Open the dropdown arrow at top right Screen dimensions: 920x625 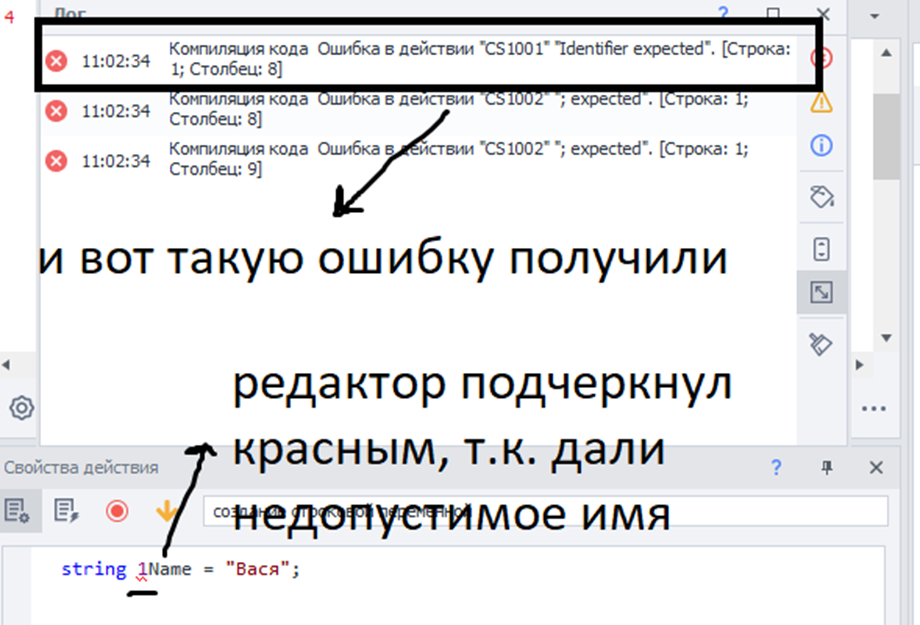pyautogui.click(x=874, y=16)
